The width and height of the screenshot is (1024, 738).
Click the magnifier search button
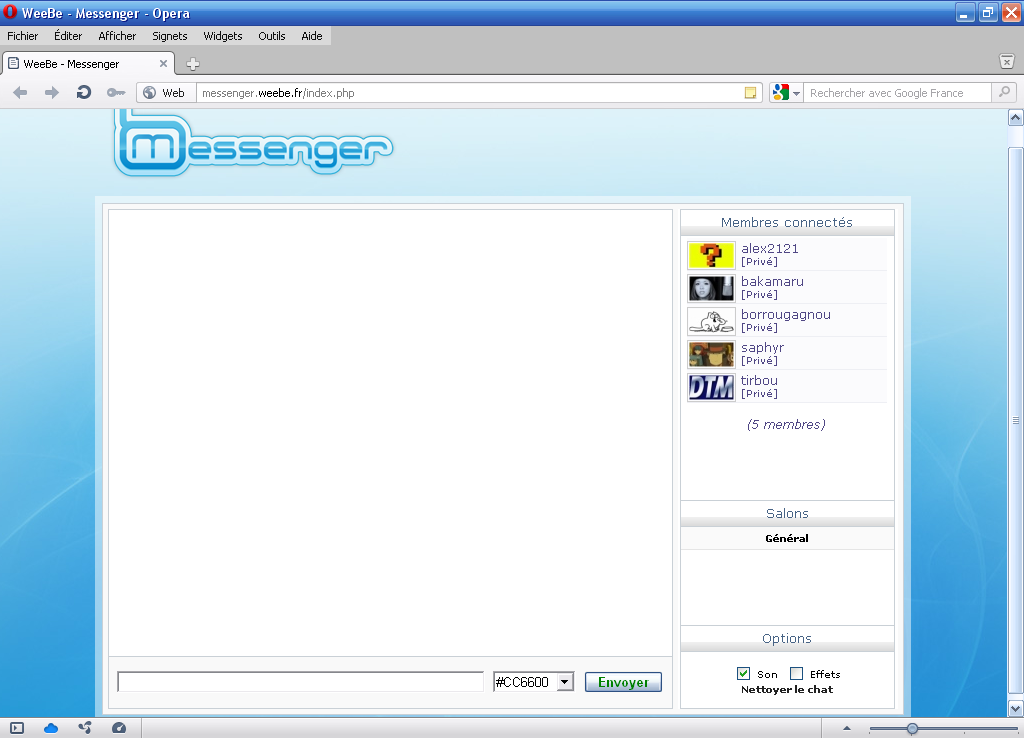click(1004, 93)
